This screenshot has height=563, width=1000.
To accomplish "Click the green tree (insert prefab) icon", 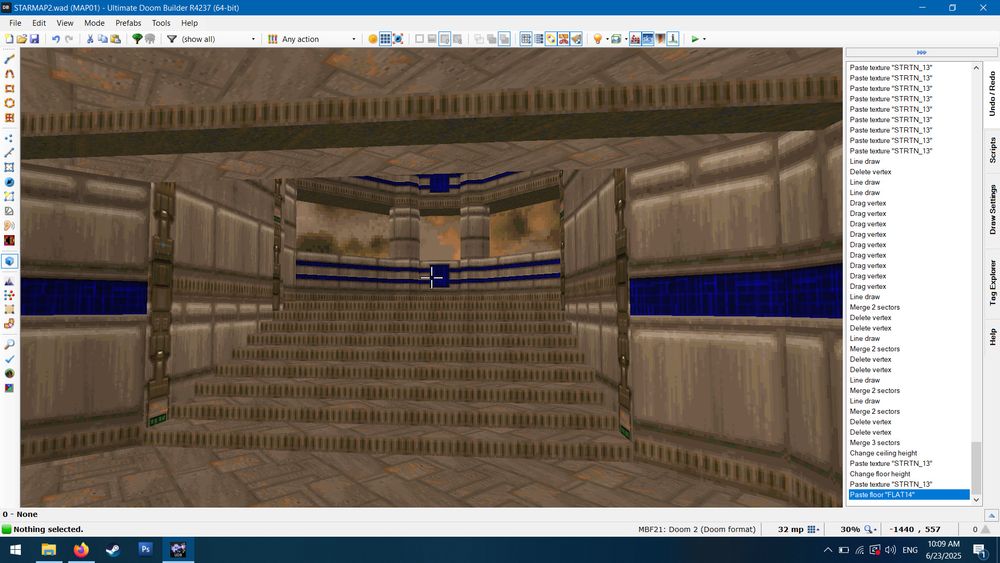I will point(136,39).
